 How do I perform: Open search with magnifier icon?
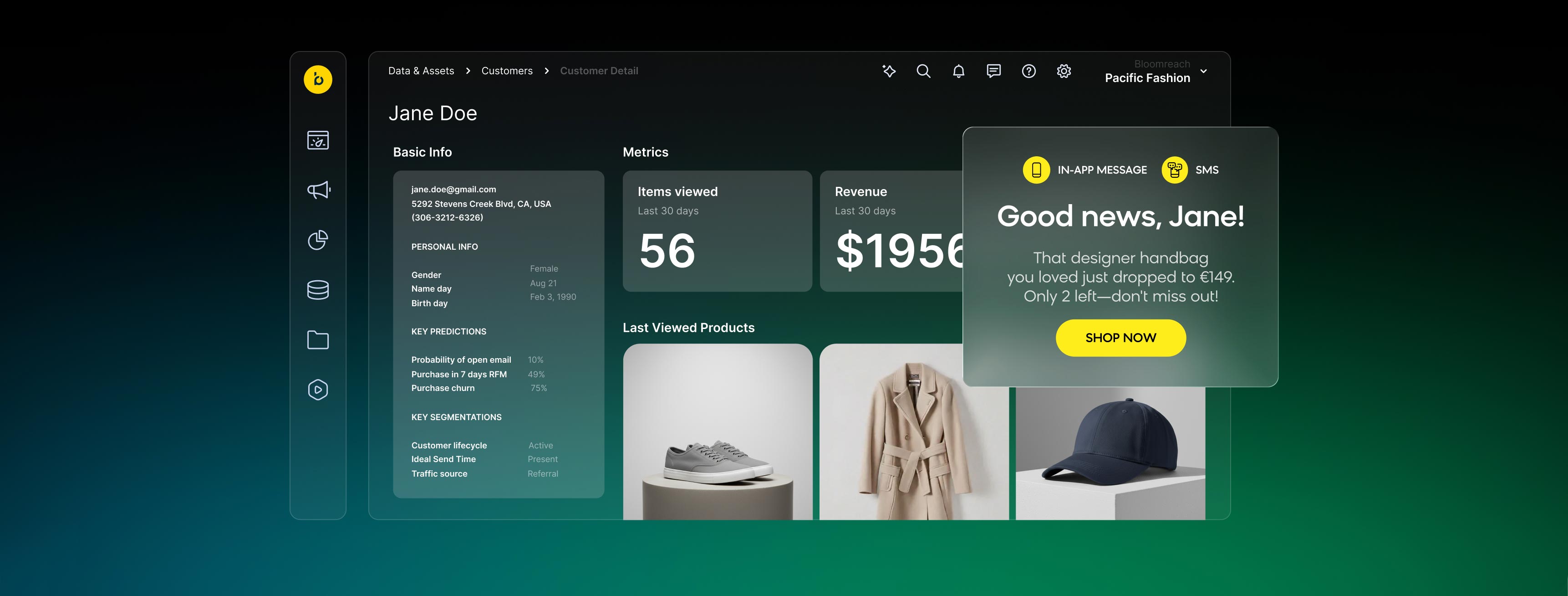(x=923, y=71)
